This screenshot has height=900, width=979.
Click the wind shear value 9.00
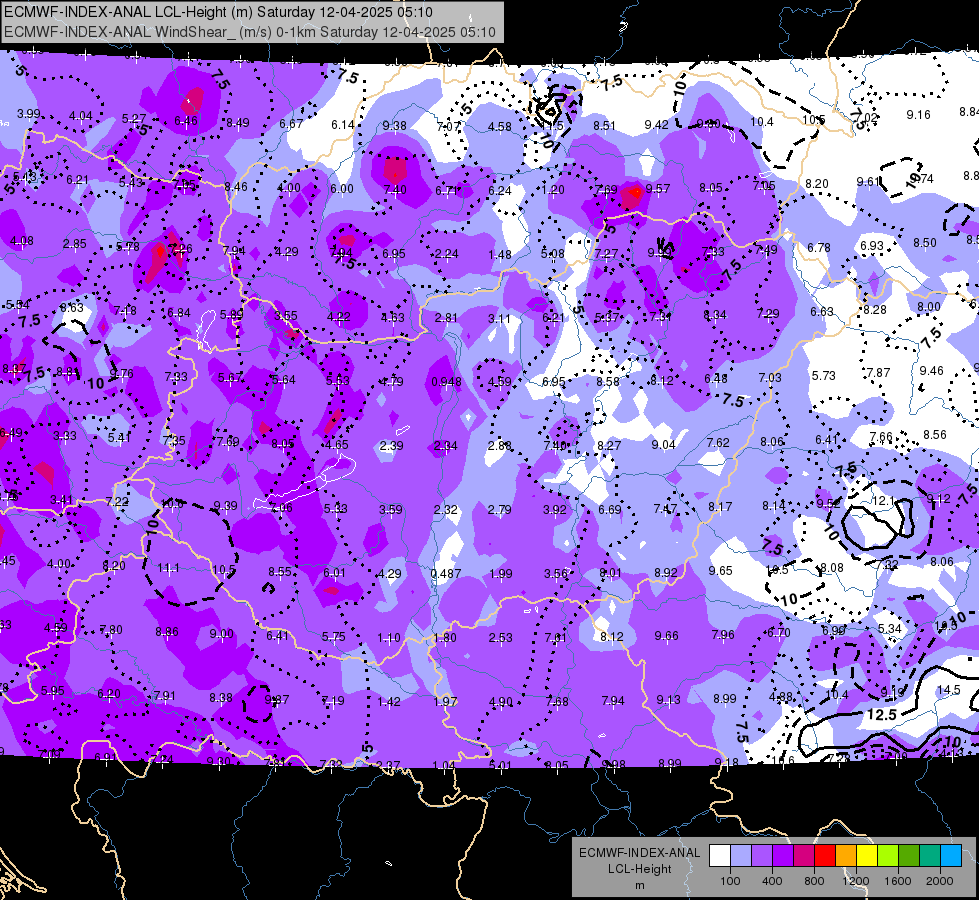222,634
